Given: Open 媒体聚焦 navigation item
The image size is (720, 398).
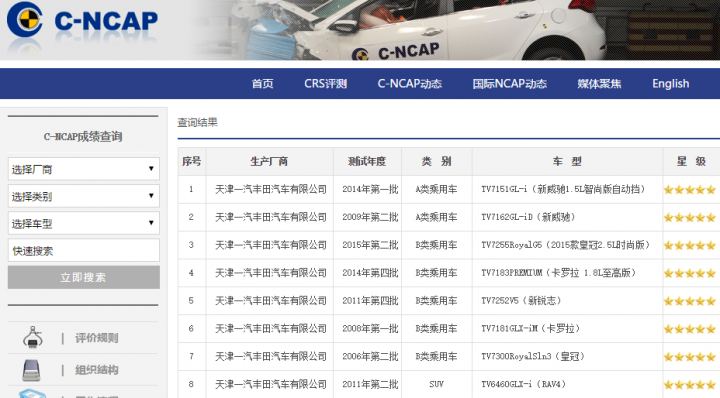Looking at the screenshot, I should click(599, 84).
